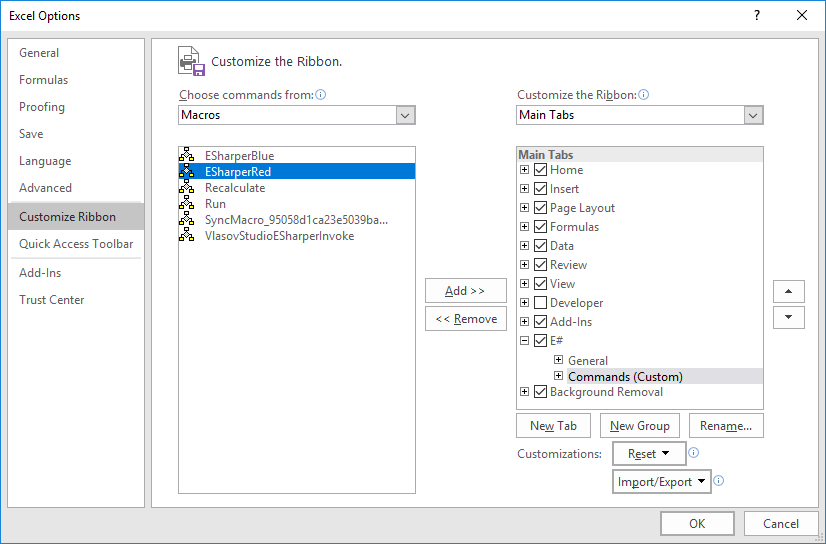The image size is (826, 544).
Task: Click the ESharperBlue macro icon
Action: 186,156
